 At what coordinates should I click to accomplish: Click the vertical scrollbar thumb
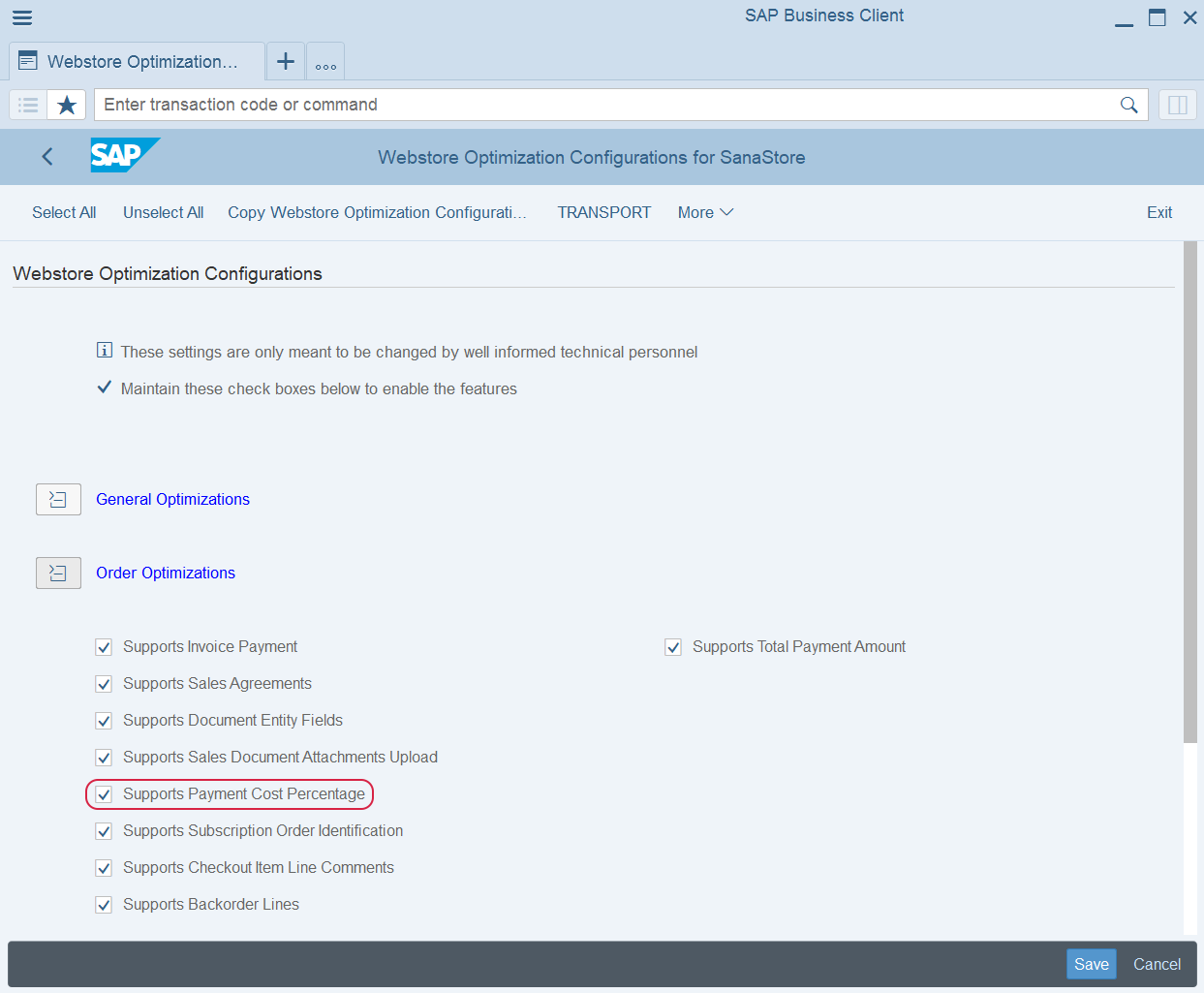pos(1190,492)
